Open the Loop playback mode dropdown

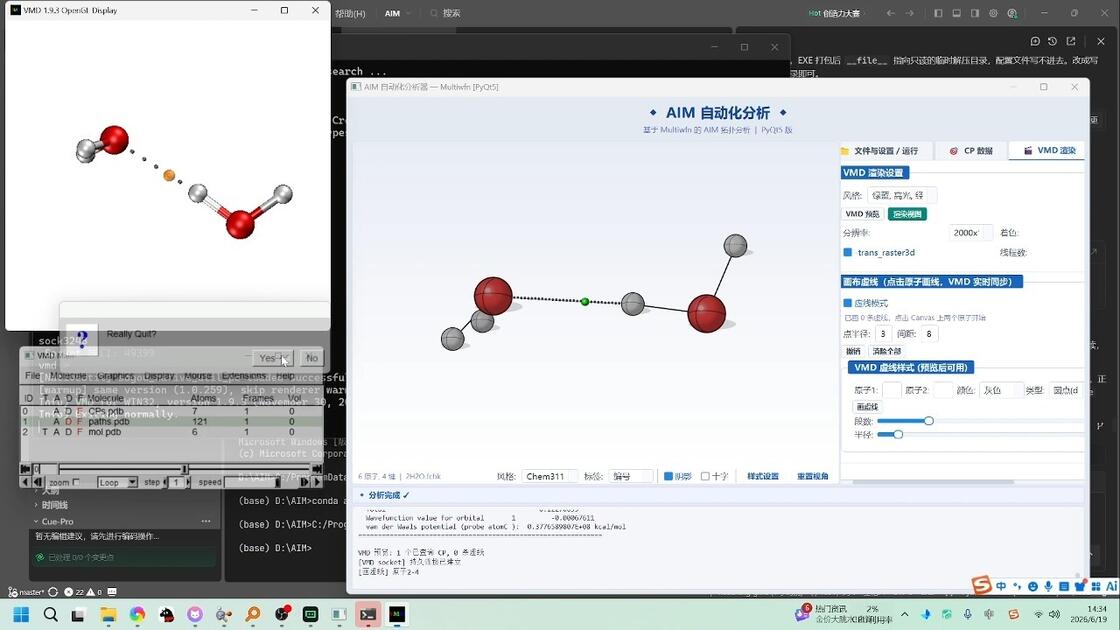pos(117,482)
